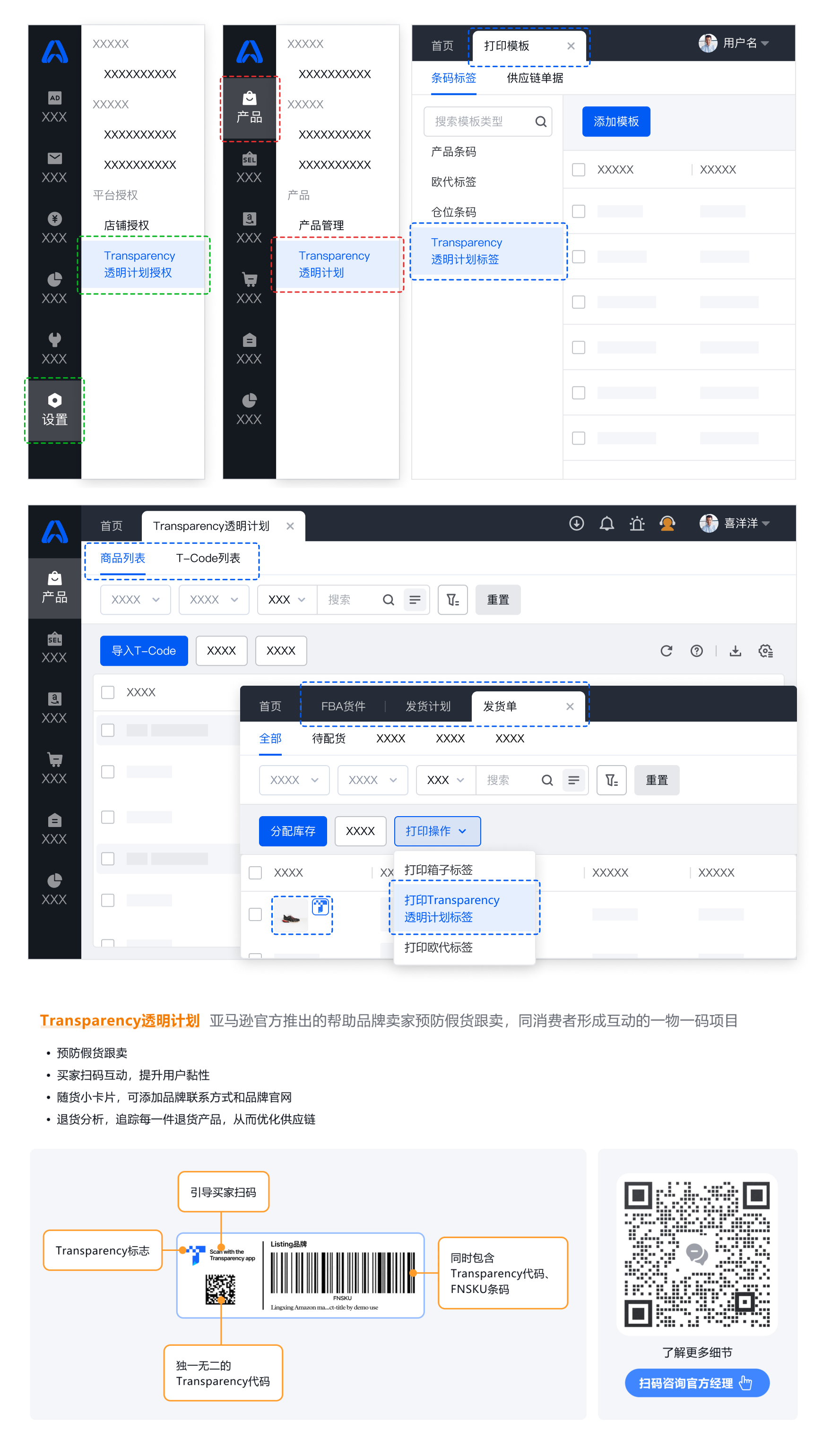The height and width of the screenshot is (1456, 831).
Task: Click the export download icon near settings gear
Action: [x=735, y=651]
